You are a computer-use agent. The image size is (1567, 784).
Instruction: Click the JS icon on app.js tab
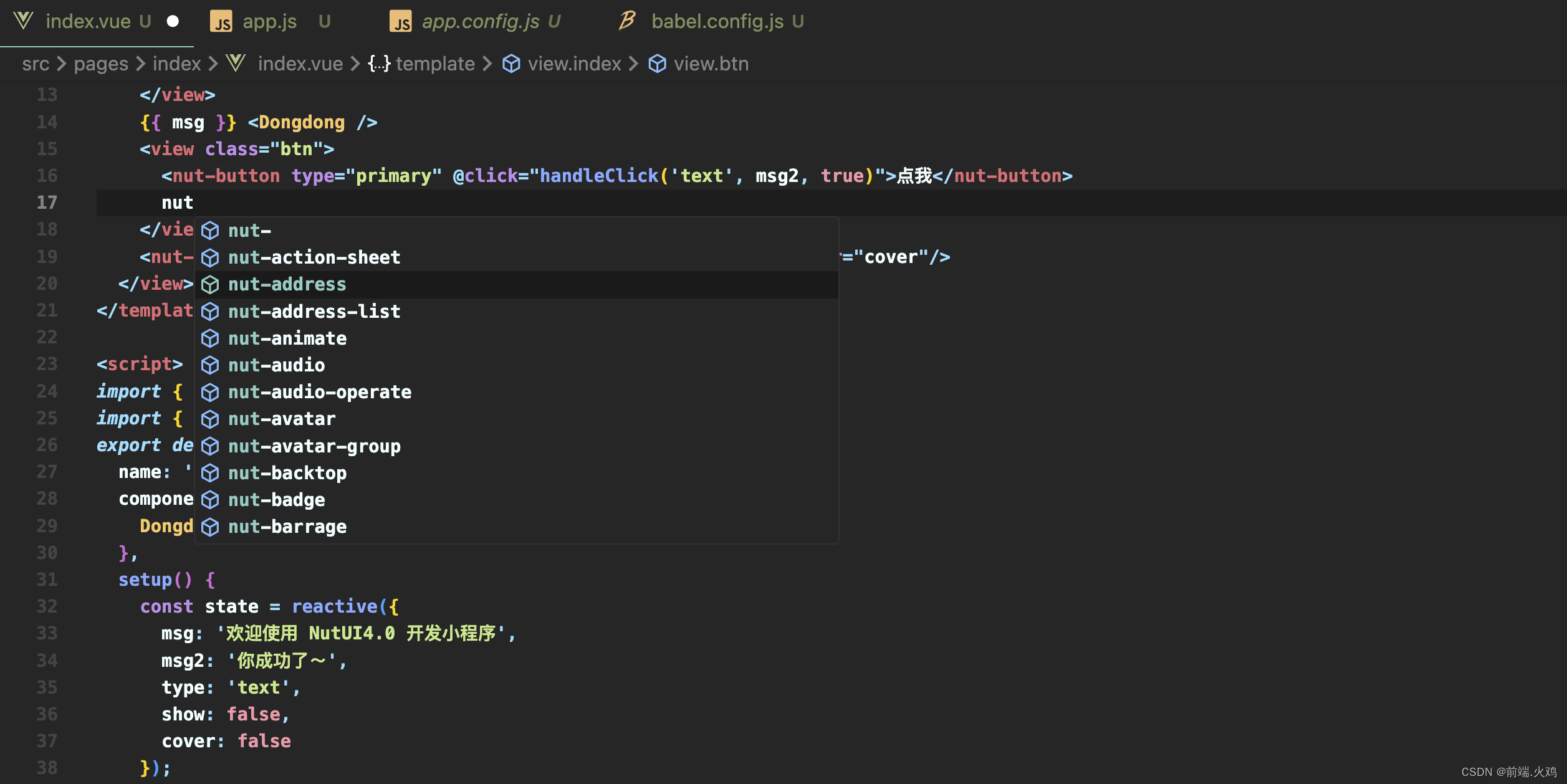(221, 22)
